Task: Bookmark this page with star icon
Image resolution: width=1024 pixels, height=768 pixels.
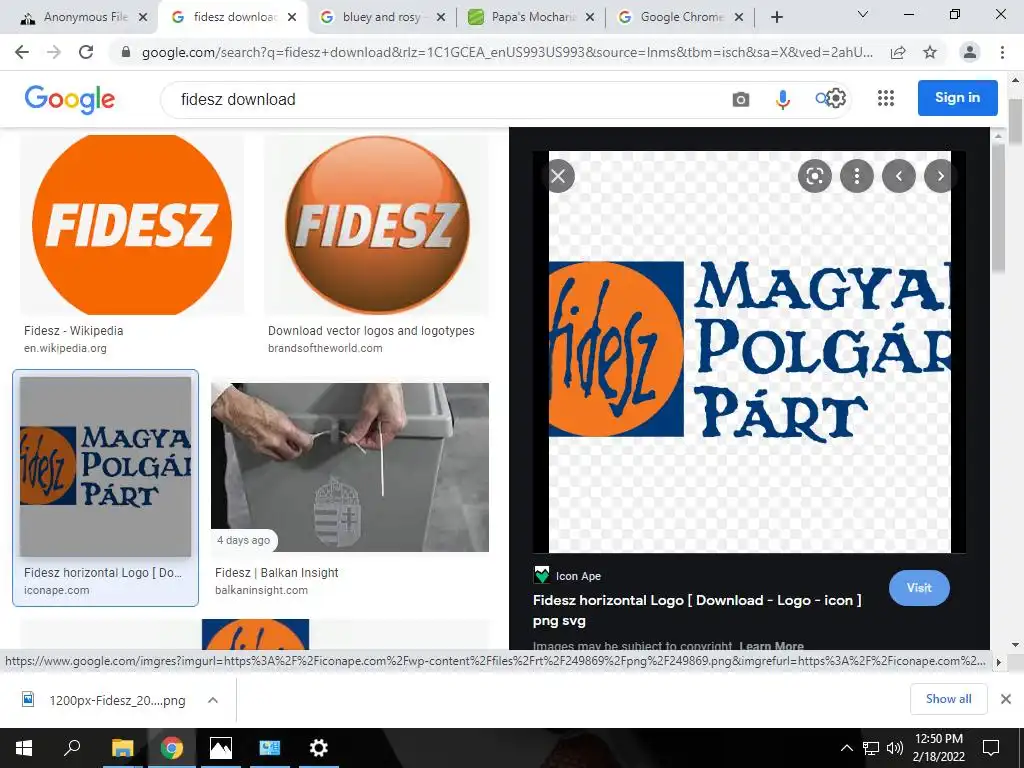Action: click(x=930, y=52)
